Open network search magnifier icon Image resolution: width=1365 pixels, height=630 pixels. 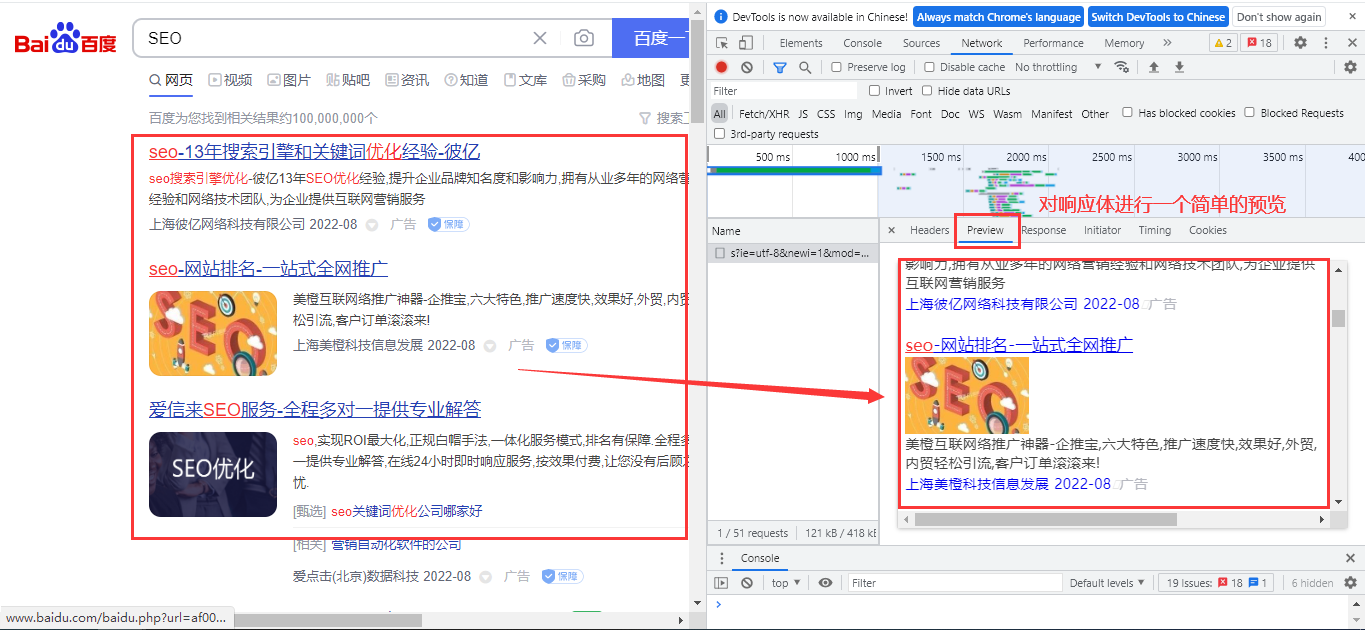[x=805, y=67]
